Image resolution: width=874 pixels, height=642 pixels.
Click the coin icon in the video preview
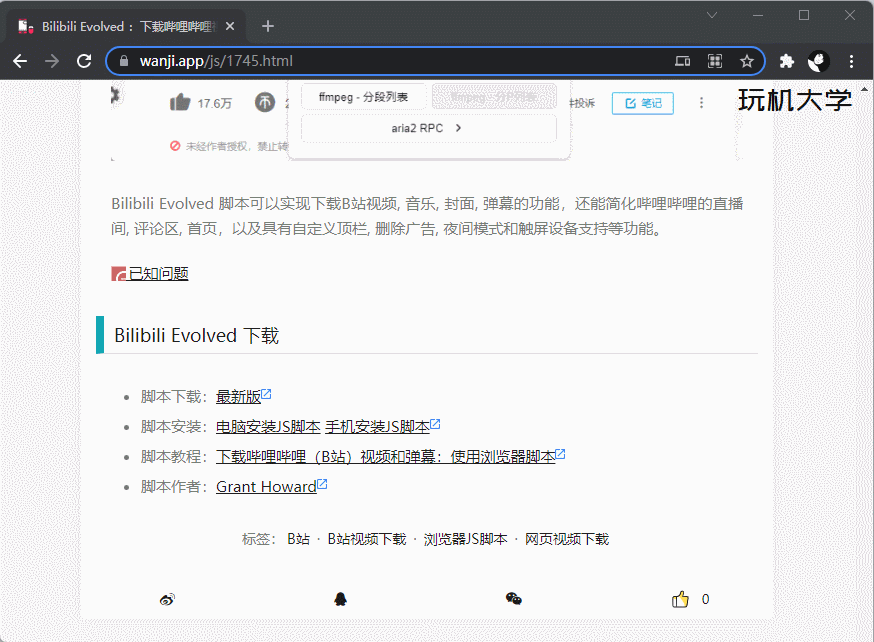point(265,103)
